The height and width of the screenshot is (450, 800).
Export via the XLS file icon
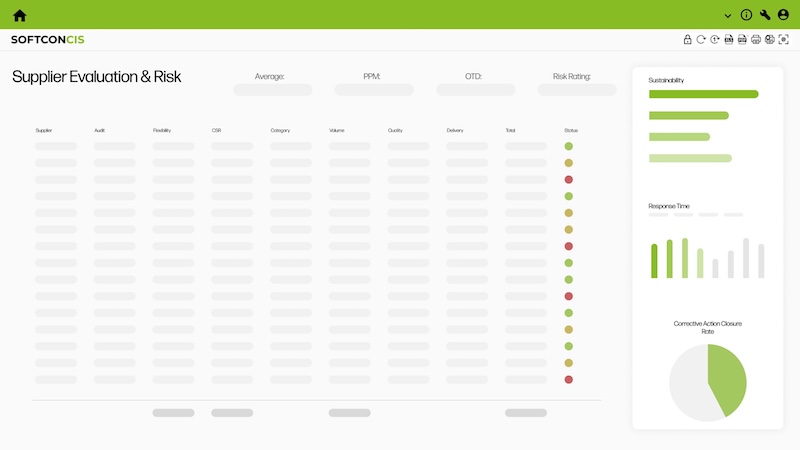tap(729, 39)
